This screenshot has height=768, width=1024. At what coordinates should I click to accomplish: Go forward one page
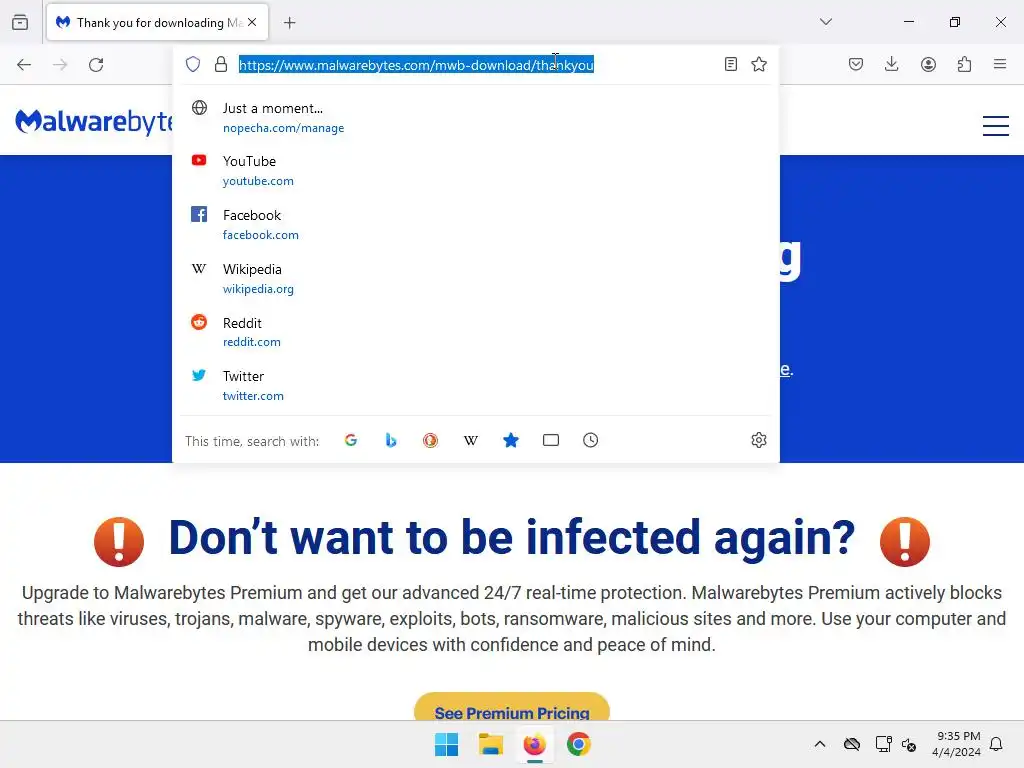point(60,65)
